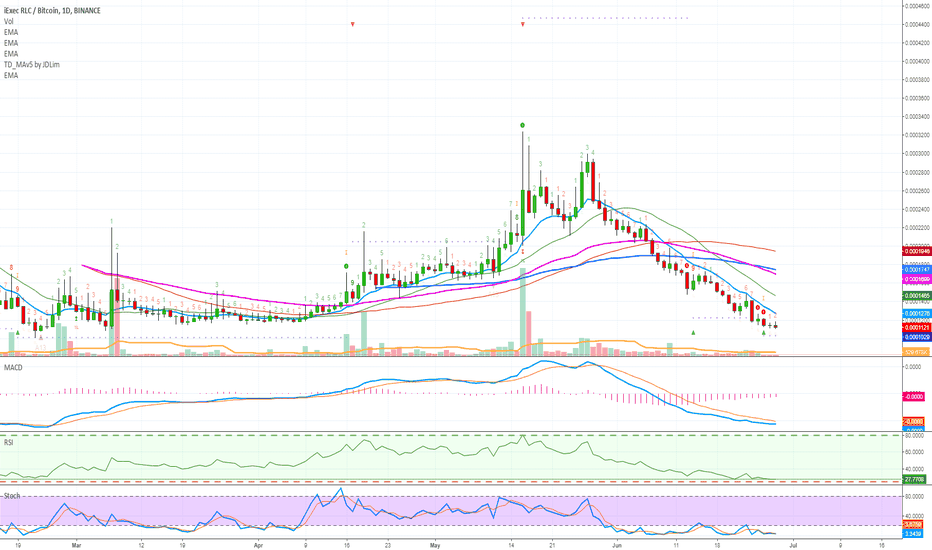Click the magenta 0.0001699 price tag

point(917,279)
